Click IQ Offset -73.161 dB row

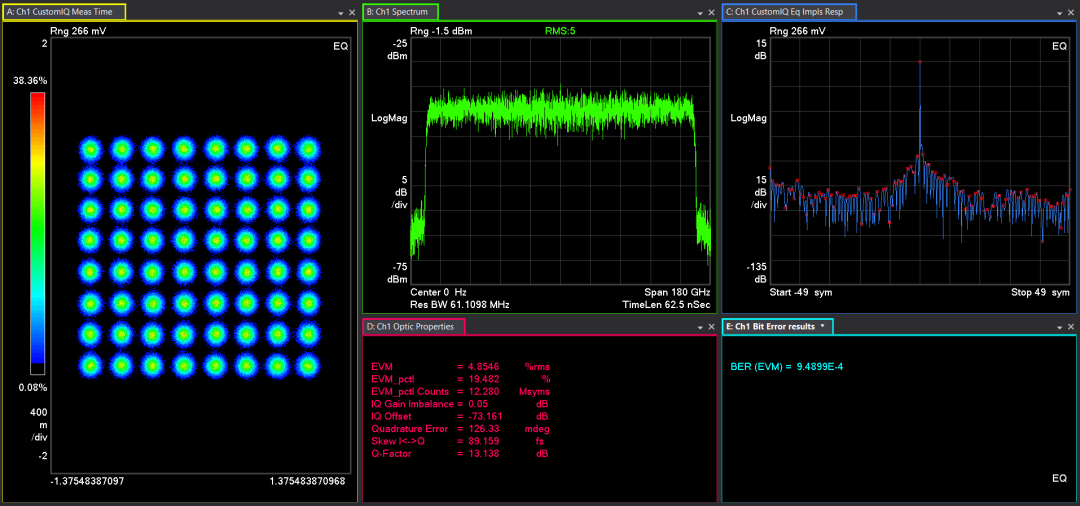click(461, 417)
